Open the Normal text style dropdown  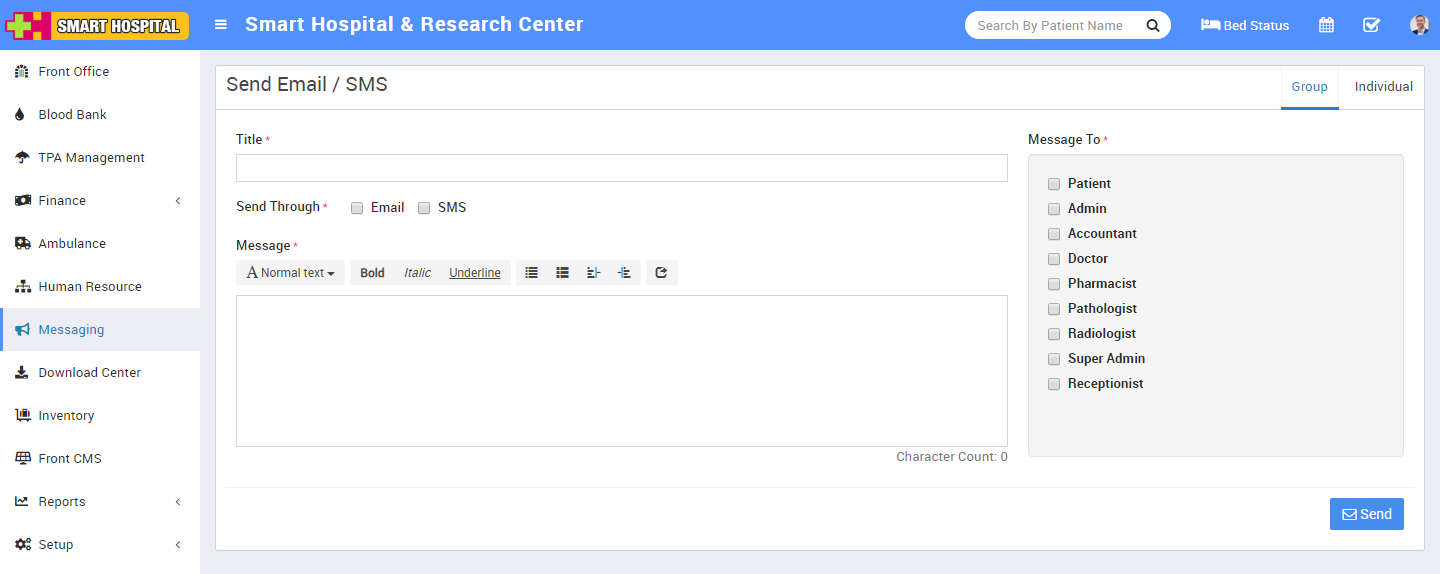coord(290,273)
